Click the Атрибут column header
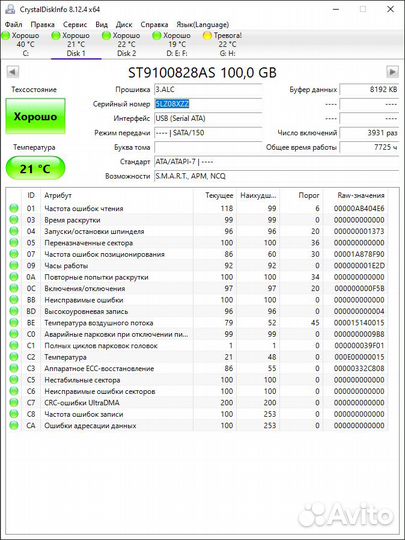405x540 pixels. pos(117,195)
